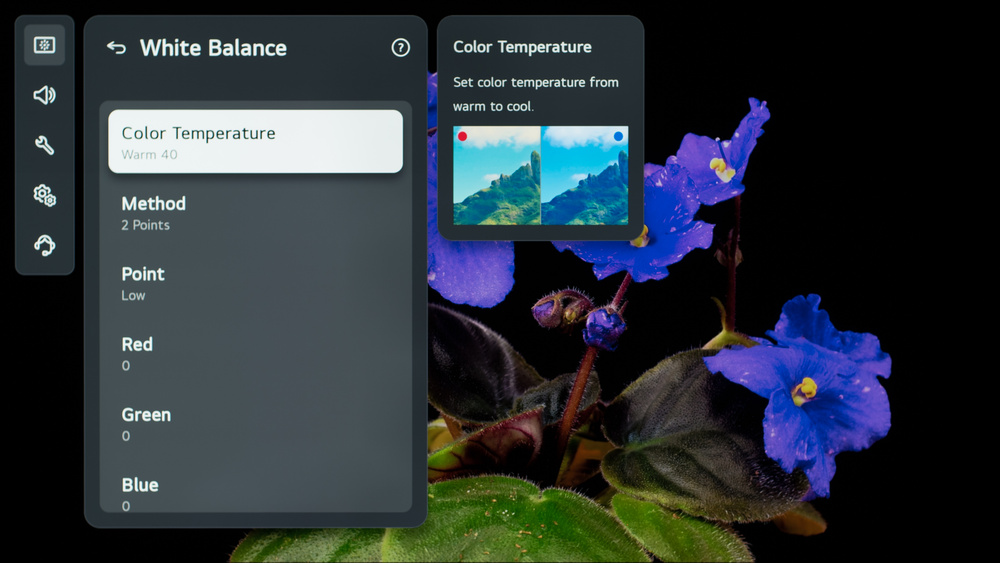The width and height of the screenshot is (1000, 563).
Task: Open the Color Temperature Warm 40 setting
Action: coord(255,142)
